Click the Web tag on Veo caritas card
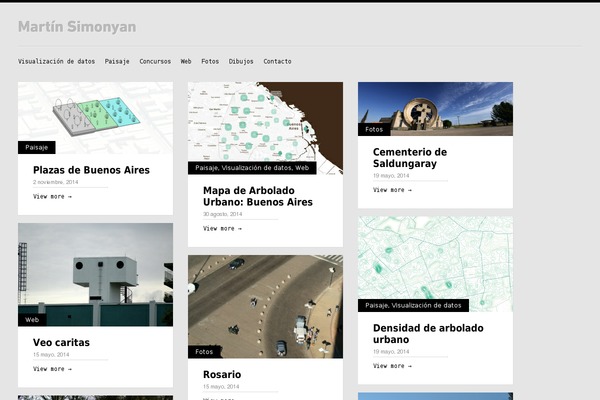 click(32, 320)
